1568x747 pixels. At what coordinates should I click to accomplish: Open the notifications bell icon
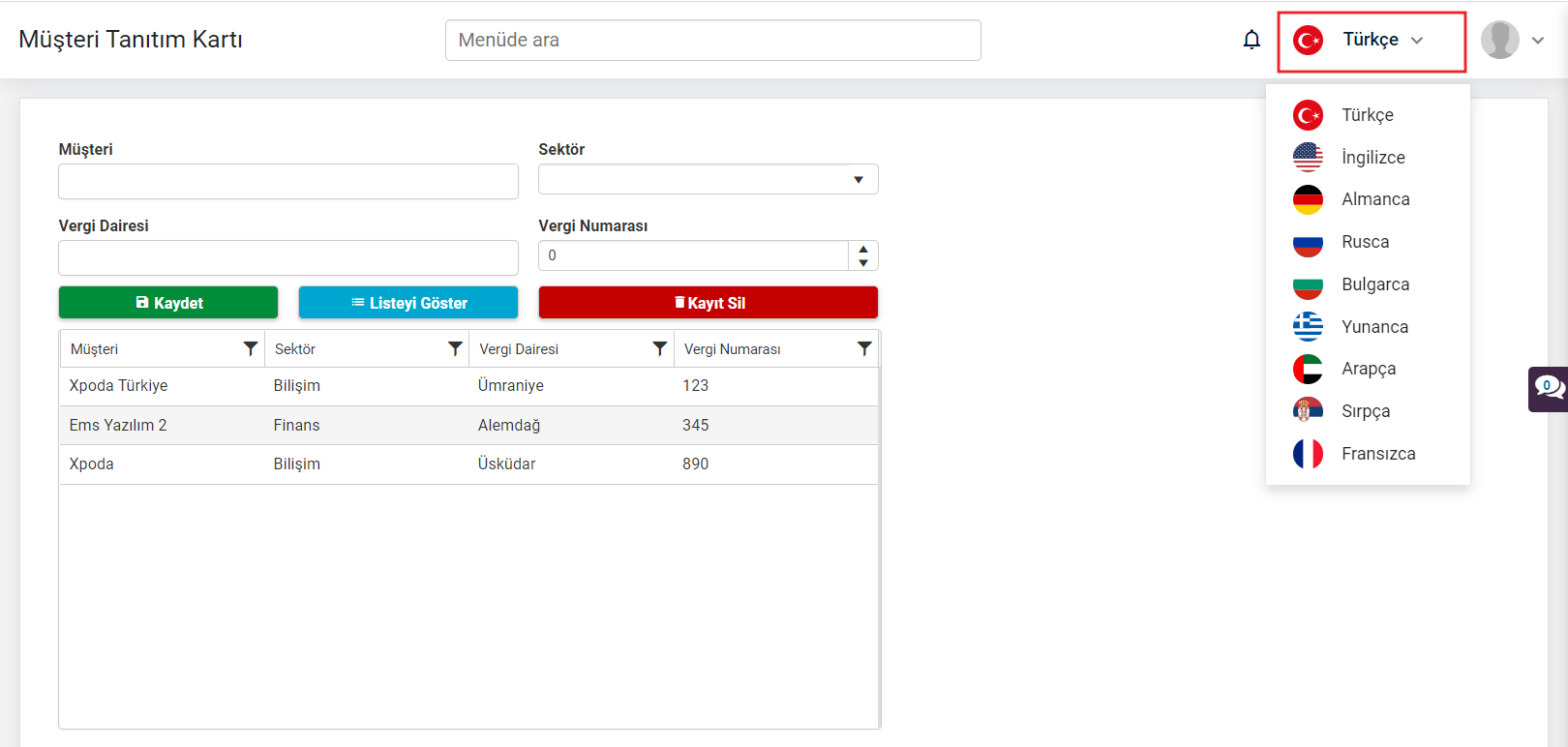[1251, 40]
